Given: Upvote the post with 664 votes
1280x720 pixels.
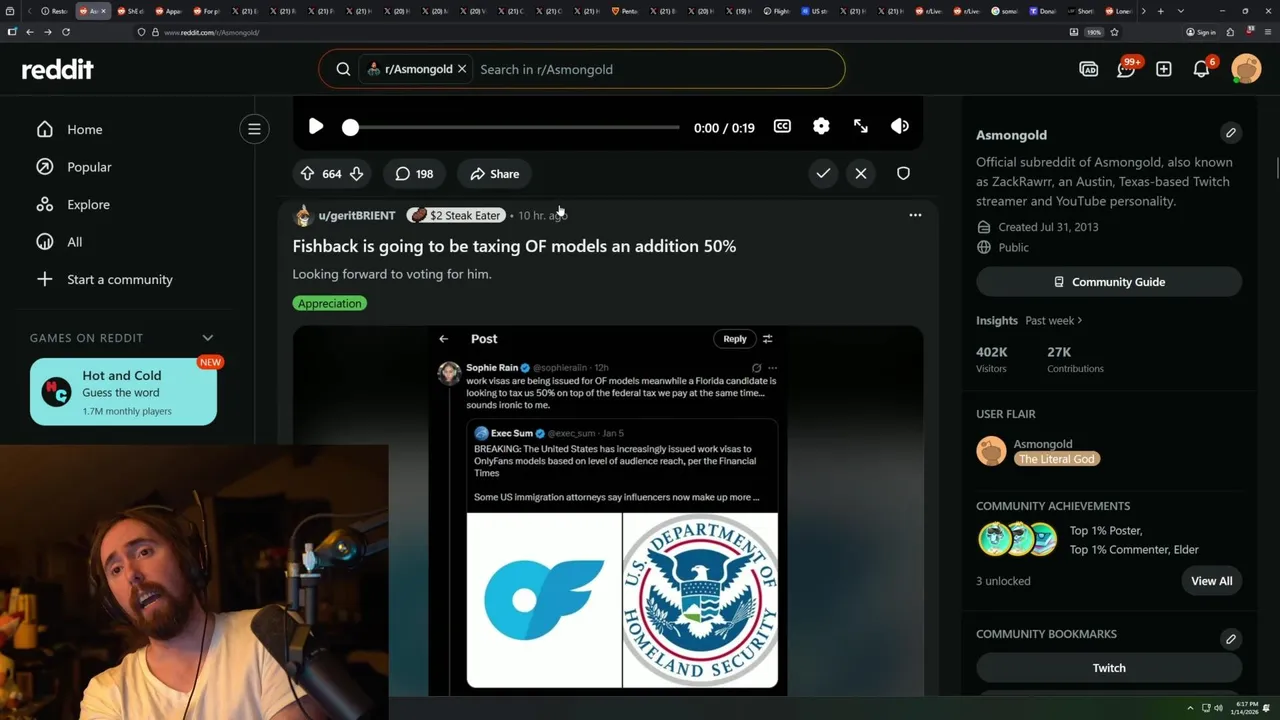Looking at the screenshot, I should [308, 174].
